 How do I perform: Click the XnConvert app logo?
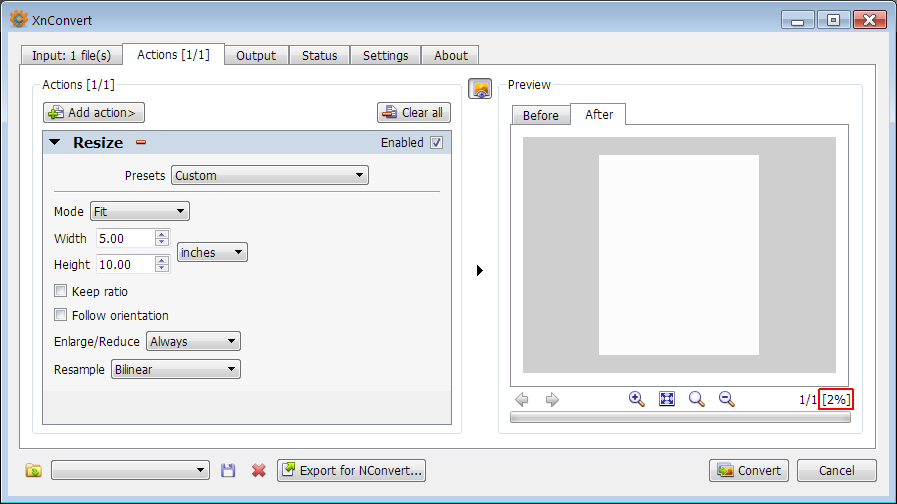pyautogui.click(x=18, y=19)
